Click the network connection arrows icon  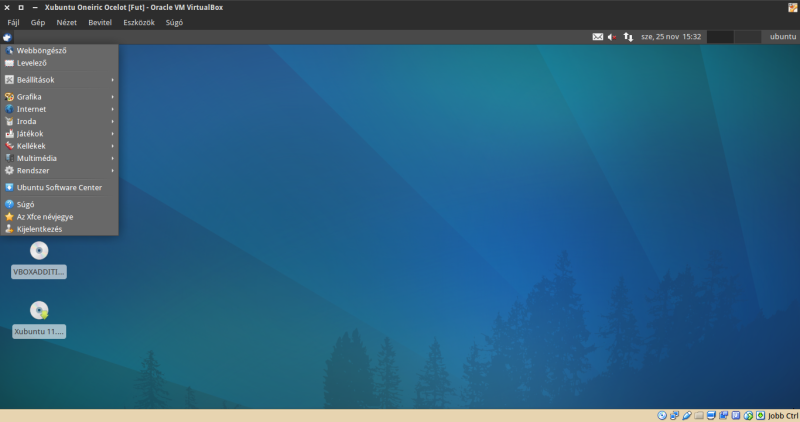pos(628,37)
